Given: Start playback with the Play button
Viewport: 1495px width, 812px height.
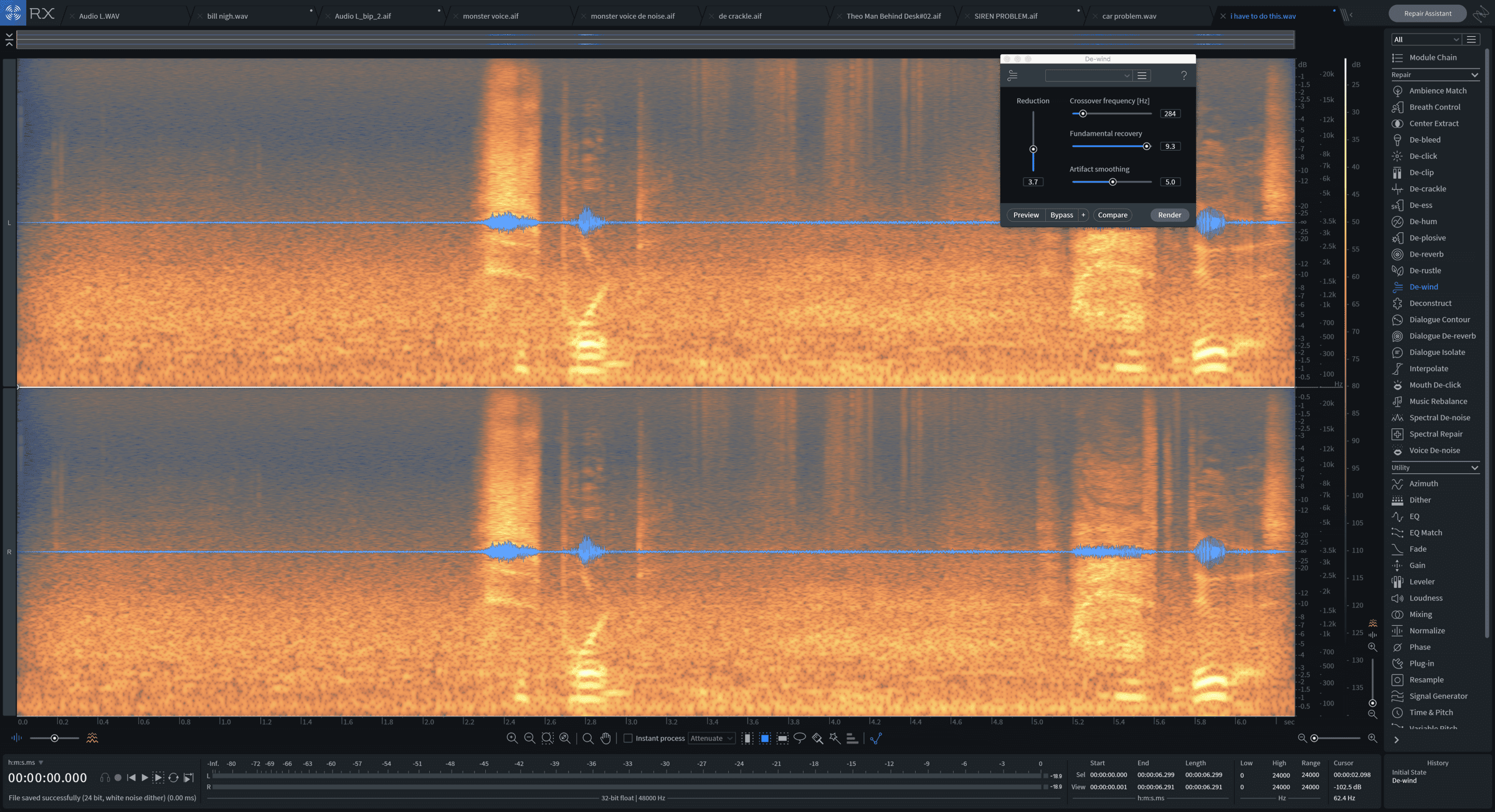Looking at the screenshot, I should (145, 778).
